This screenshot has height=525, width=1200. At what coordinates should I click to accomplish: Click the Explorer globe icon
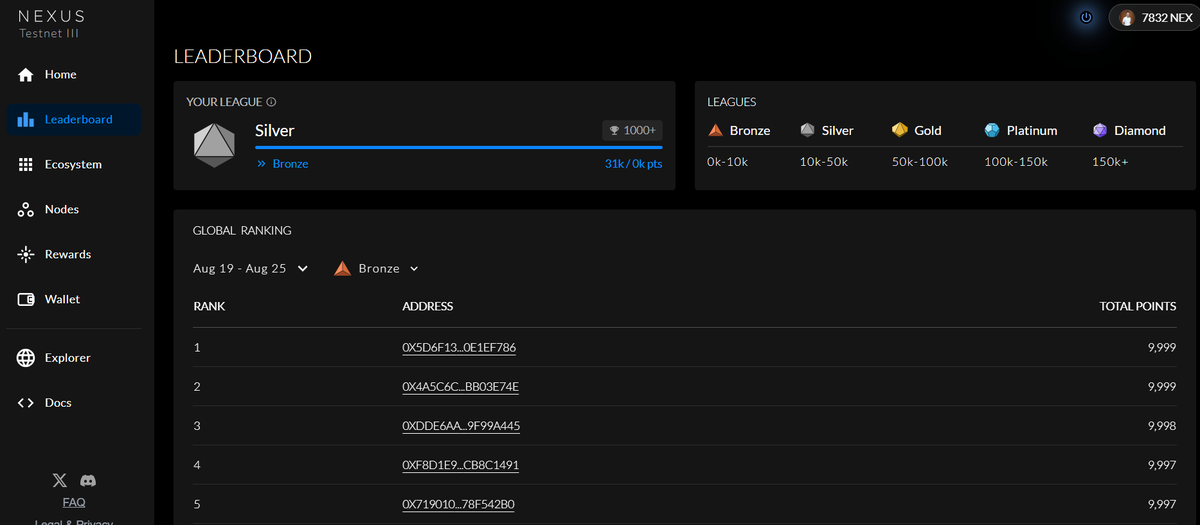tap(26, 358)
